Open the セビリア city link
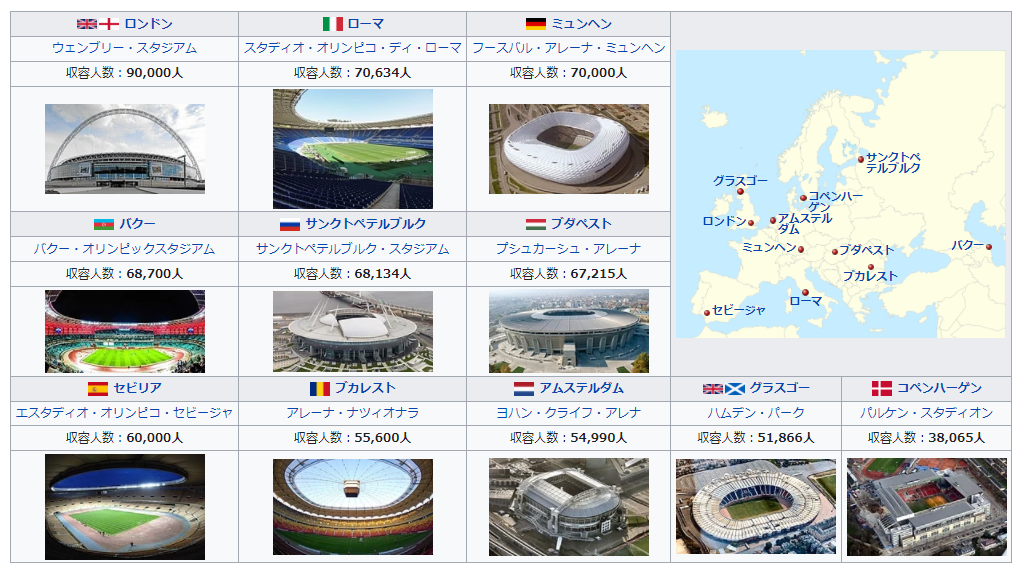Screen dimensions: 1027x575 coord(137,388)
